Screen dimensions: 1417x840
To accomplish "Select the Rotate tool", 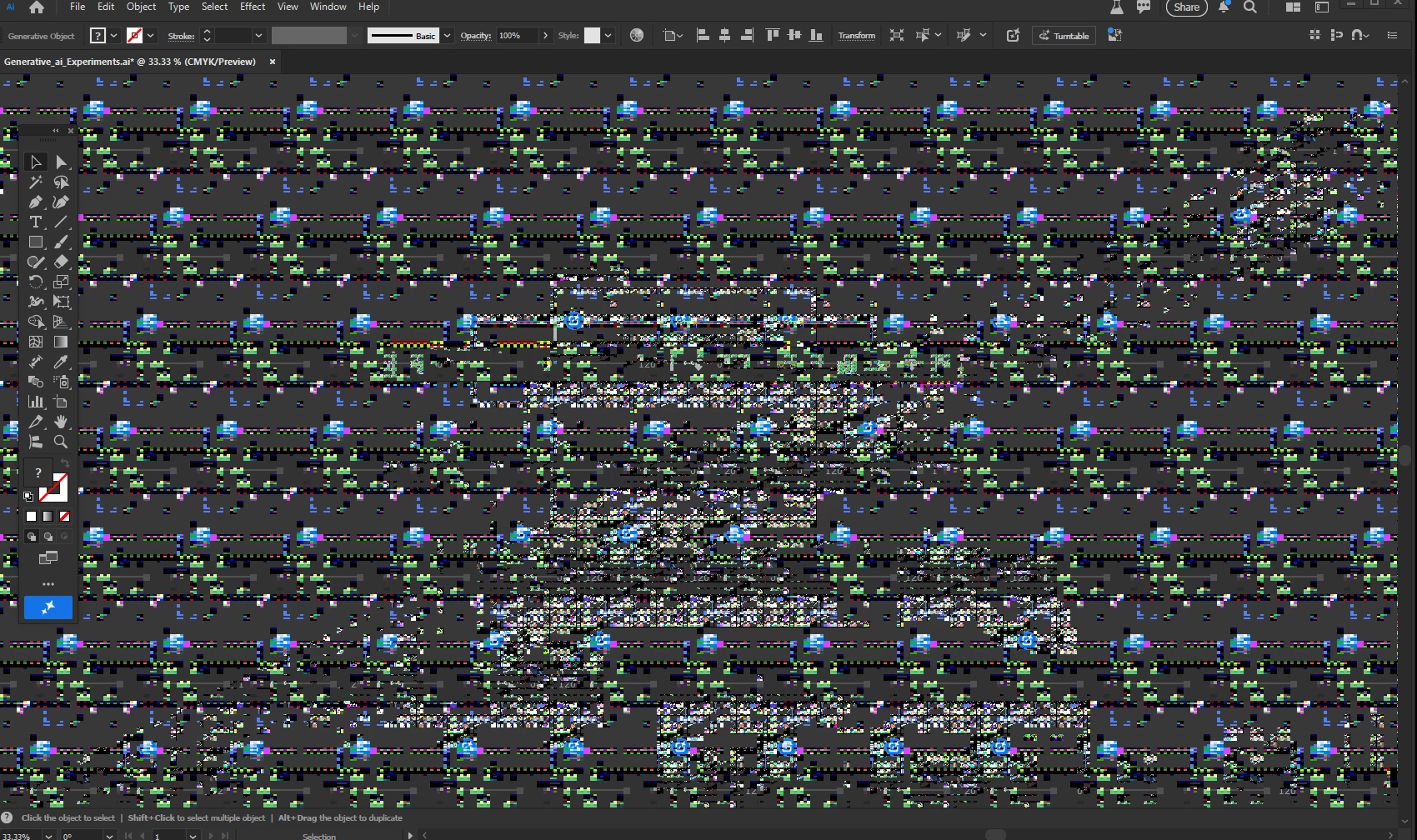I will [x=35, y=282].
